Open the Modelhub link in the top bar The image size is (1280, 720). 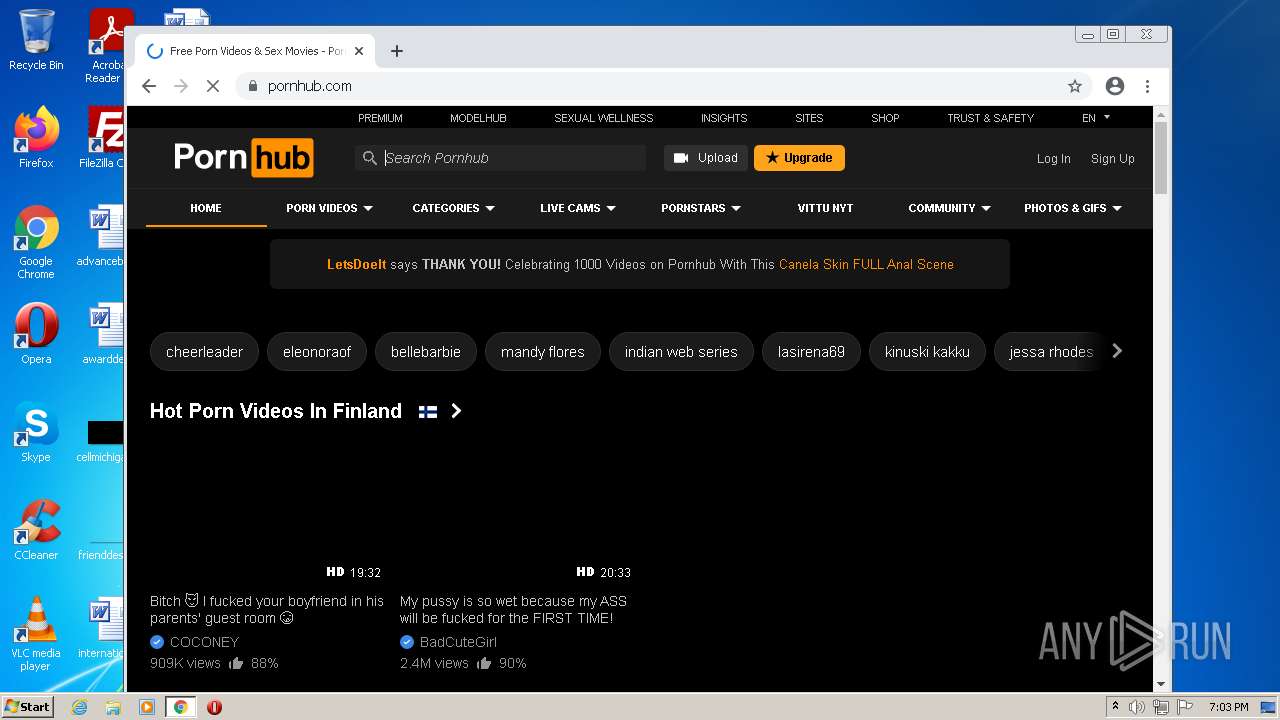pyautogui.click(x=478, y=118)
